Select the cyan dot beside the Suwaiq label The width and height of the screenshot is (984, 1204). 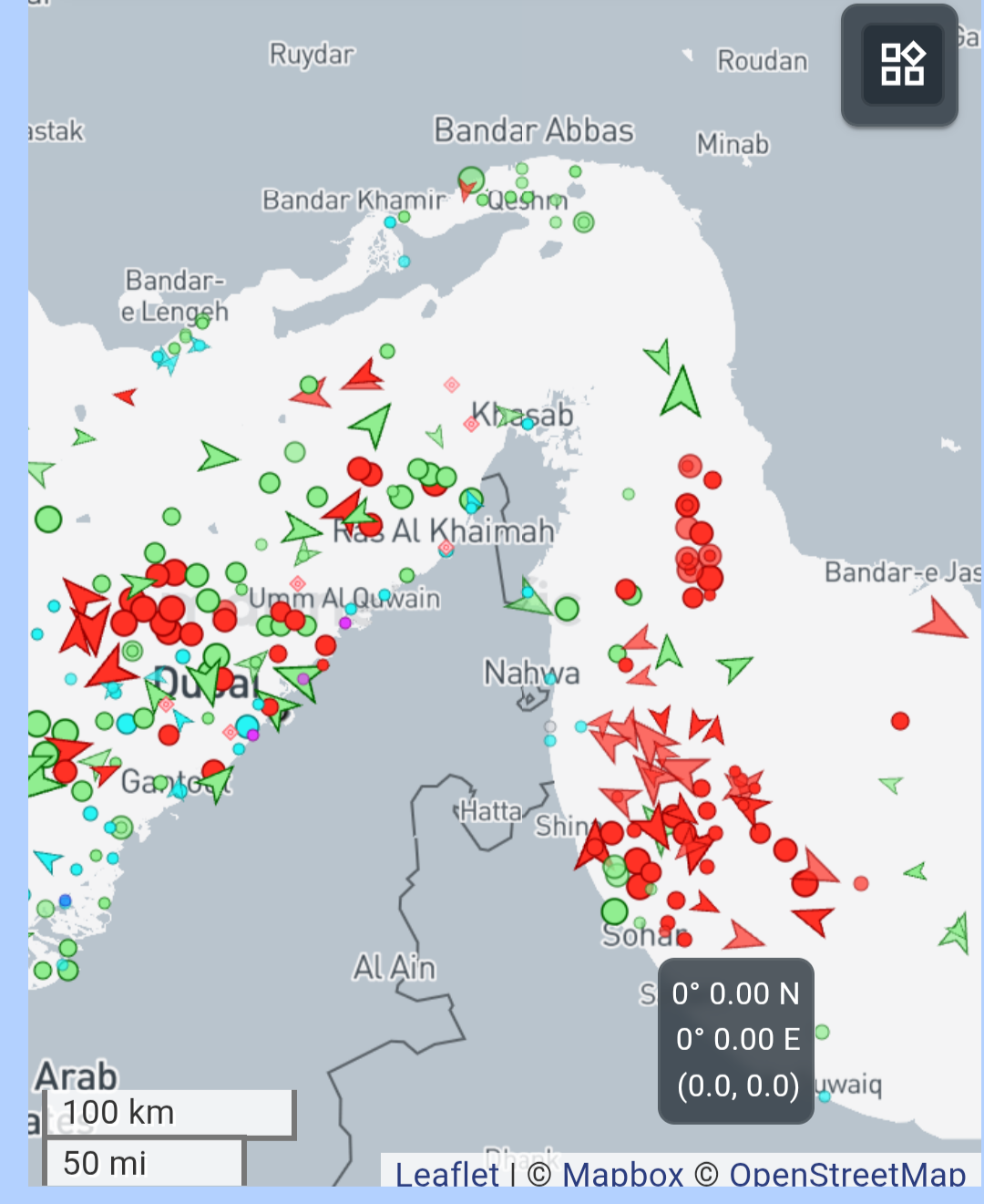[825, 1096]
